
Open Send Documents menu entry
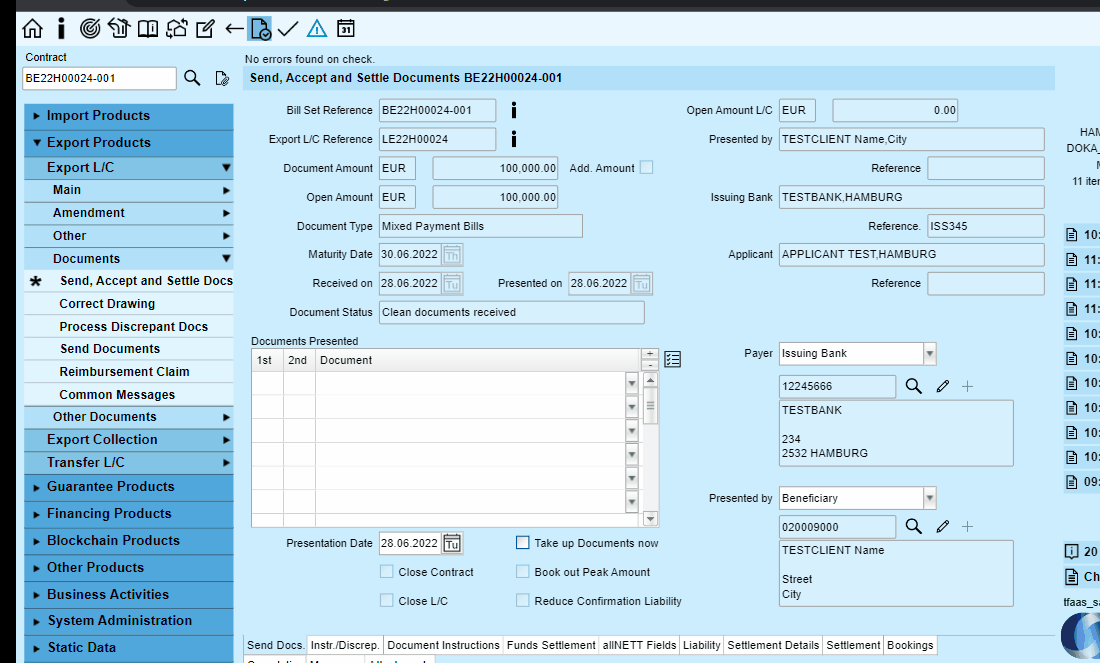[129, 349]
